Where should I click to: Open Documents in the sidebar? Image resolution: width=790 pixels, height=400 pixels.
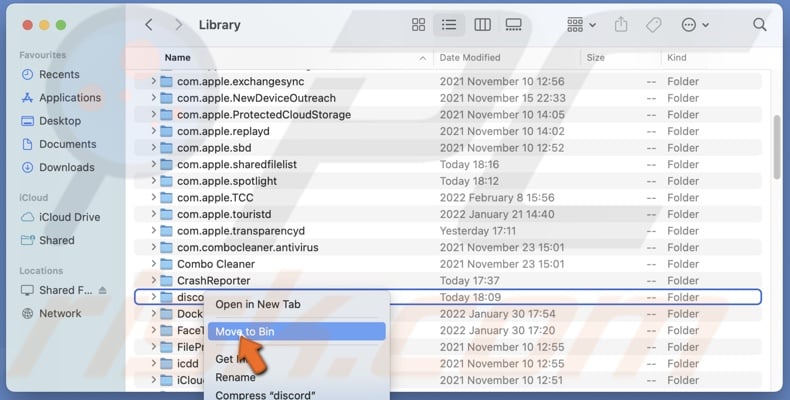tap(58, 144)
